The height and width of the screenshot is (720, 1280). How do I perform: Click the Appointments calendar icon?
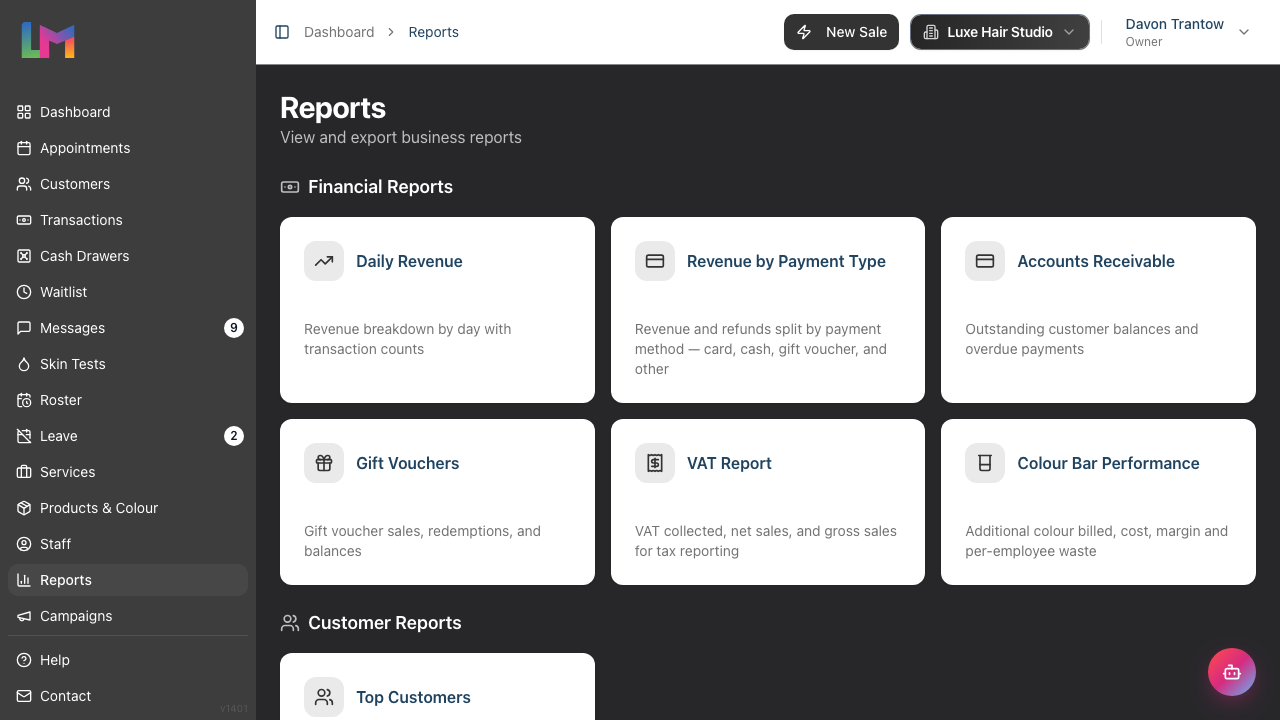(x=24, y=148)
